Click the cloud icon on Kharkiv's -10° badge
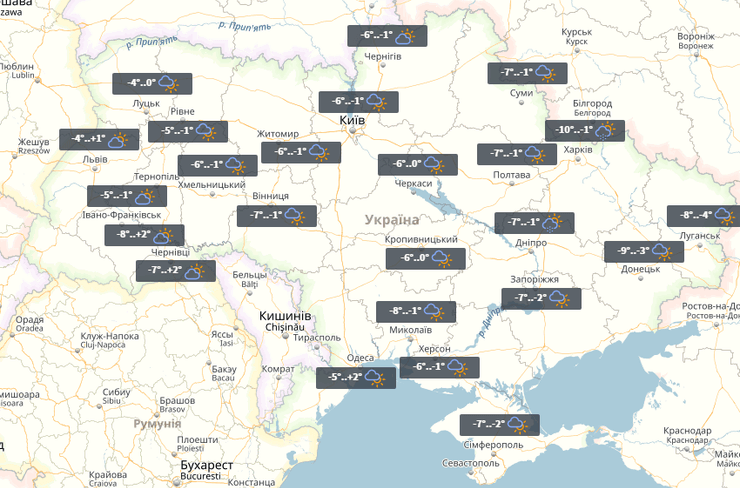 pos(603,131)
